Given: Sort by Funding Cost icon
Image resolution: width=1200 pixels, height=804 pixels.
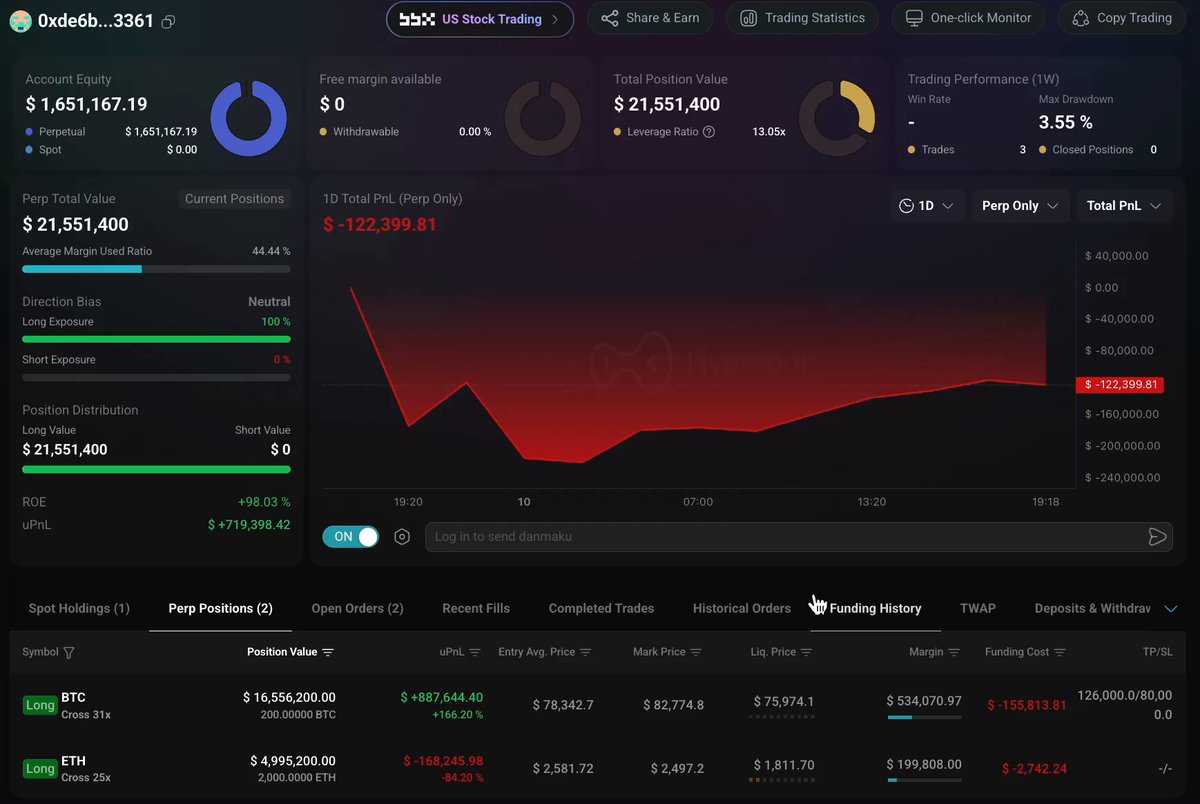Looking at the screenshot, I should click(1060, 652).
